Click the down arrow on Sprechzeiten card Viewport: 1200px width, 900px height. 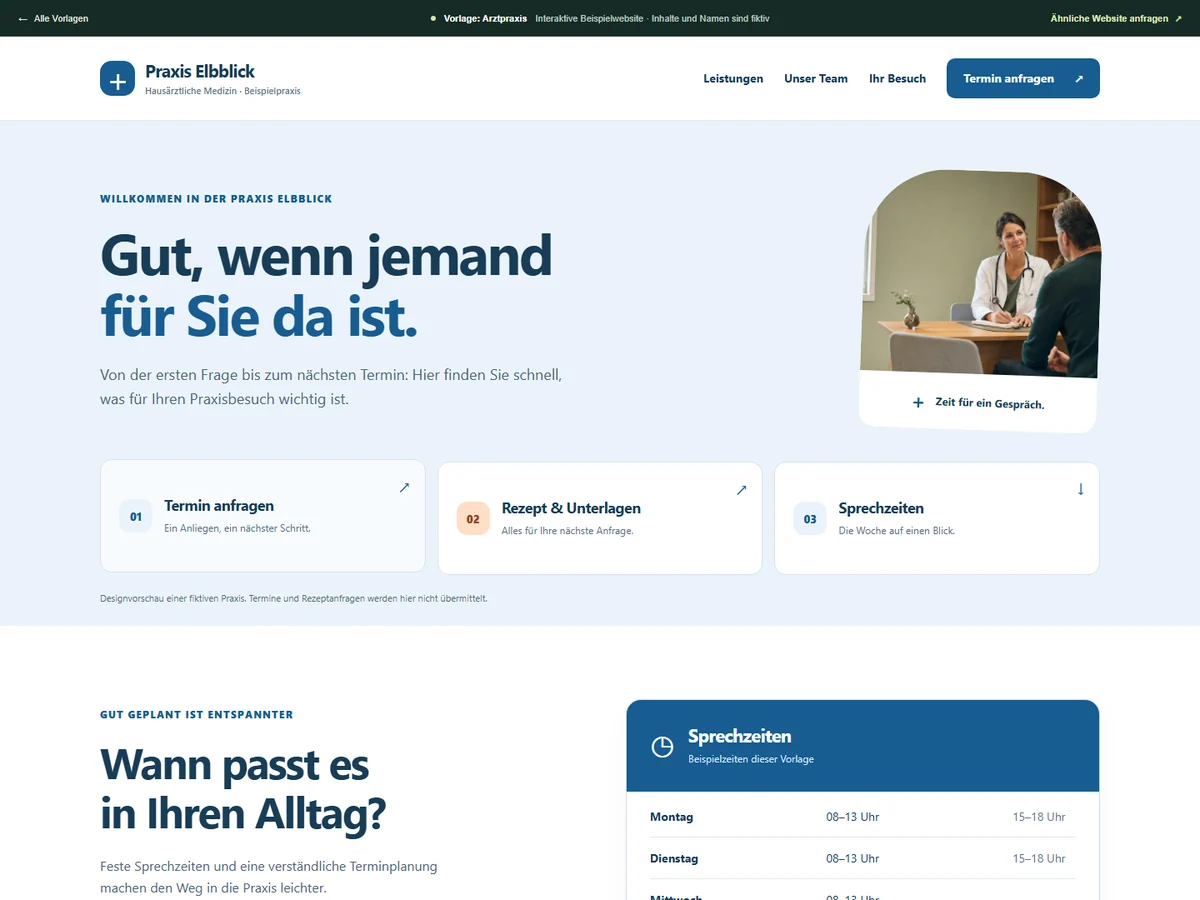coord(1080,489)
